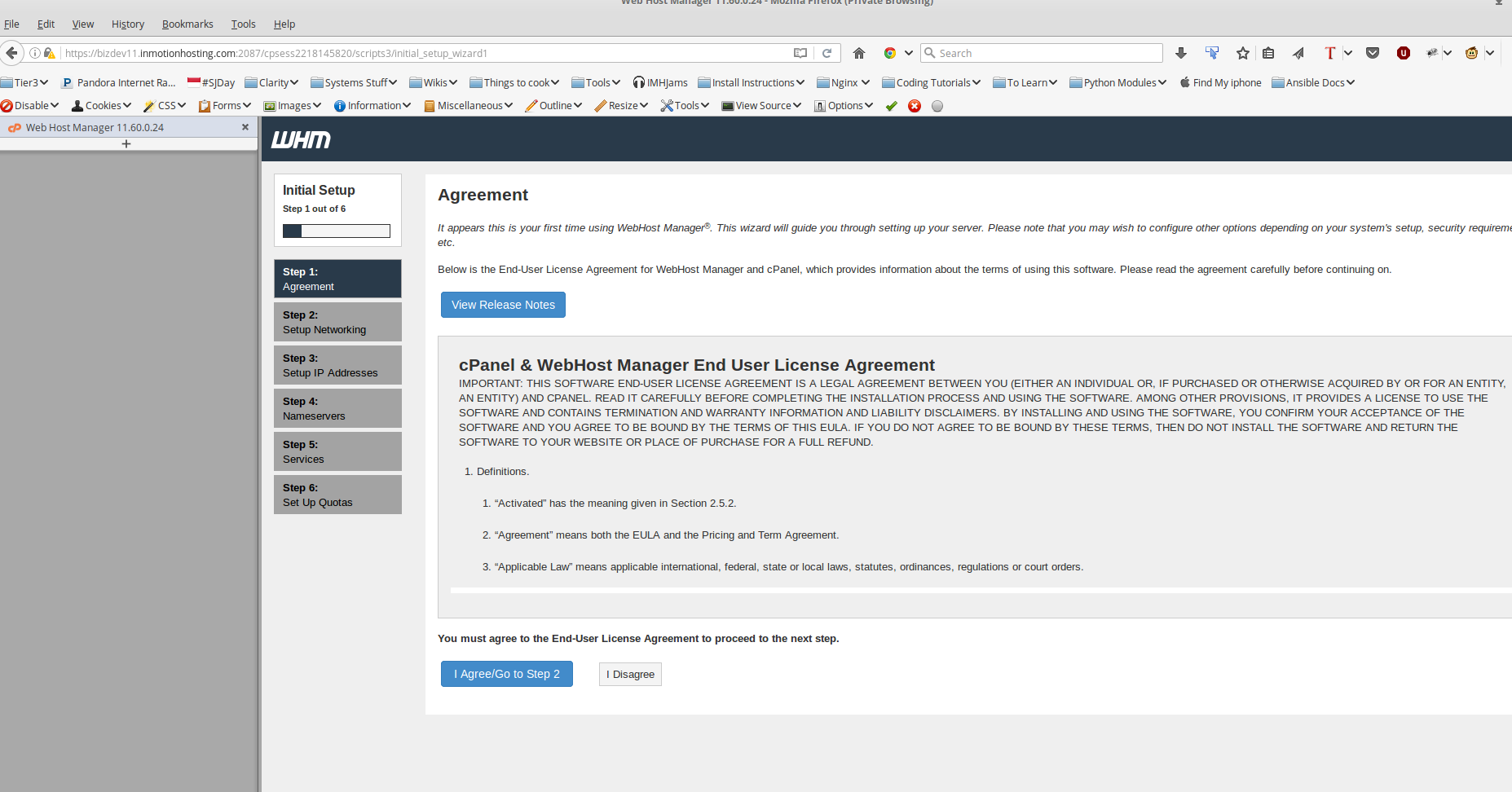The image size is (1512, 792).
Task: Click the red X error icon in Web Developer toolbar
Action: point(915,106)
